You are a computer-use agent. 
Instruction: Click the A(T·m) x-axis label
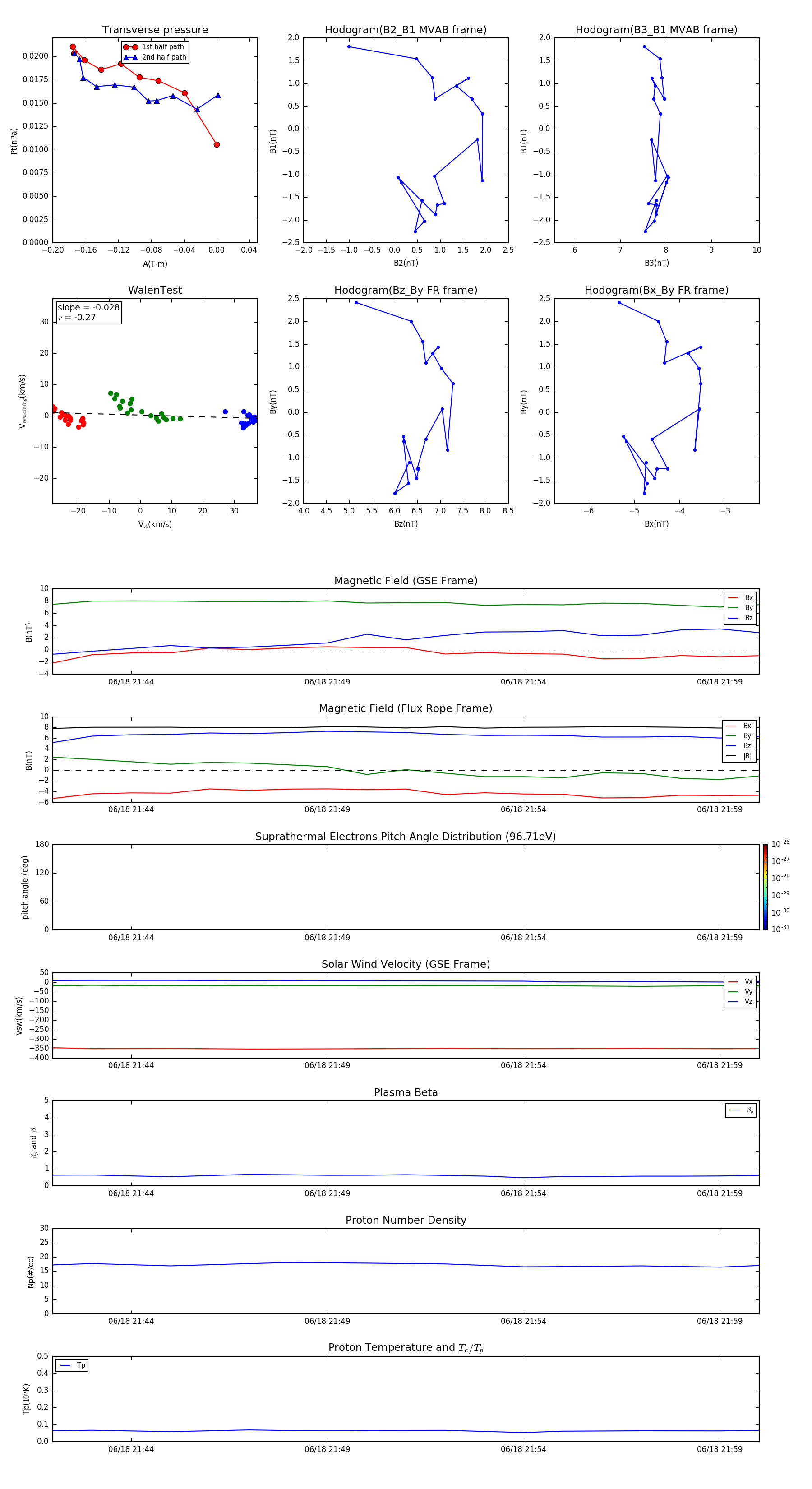pos(155,264)
